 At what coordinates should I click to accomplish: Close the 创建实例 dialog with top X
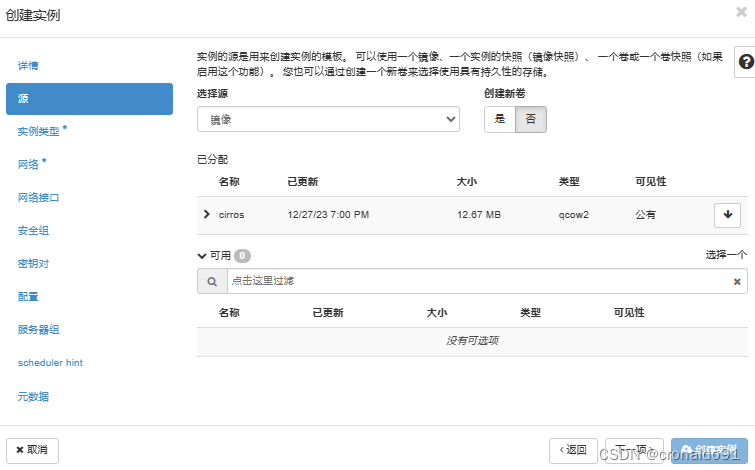pos(742,12)
